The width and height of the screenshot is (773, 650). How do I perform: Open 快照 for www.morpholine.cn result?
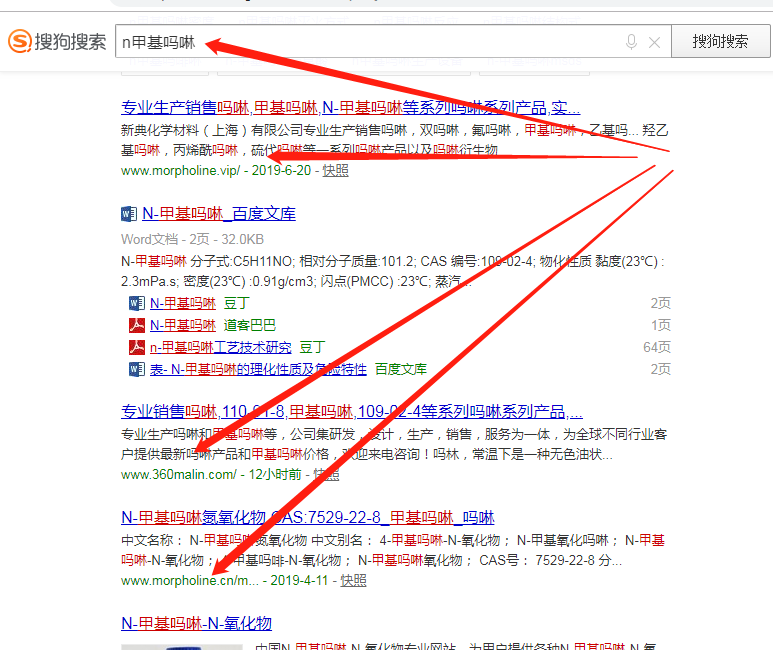tap(353, 580)
